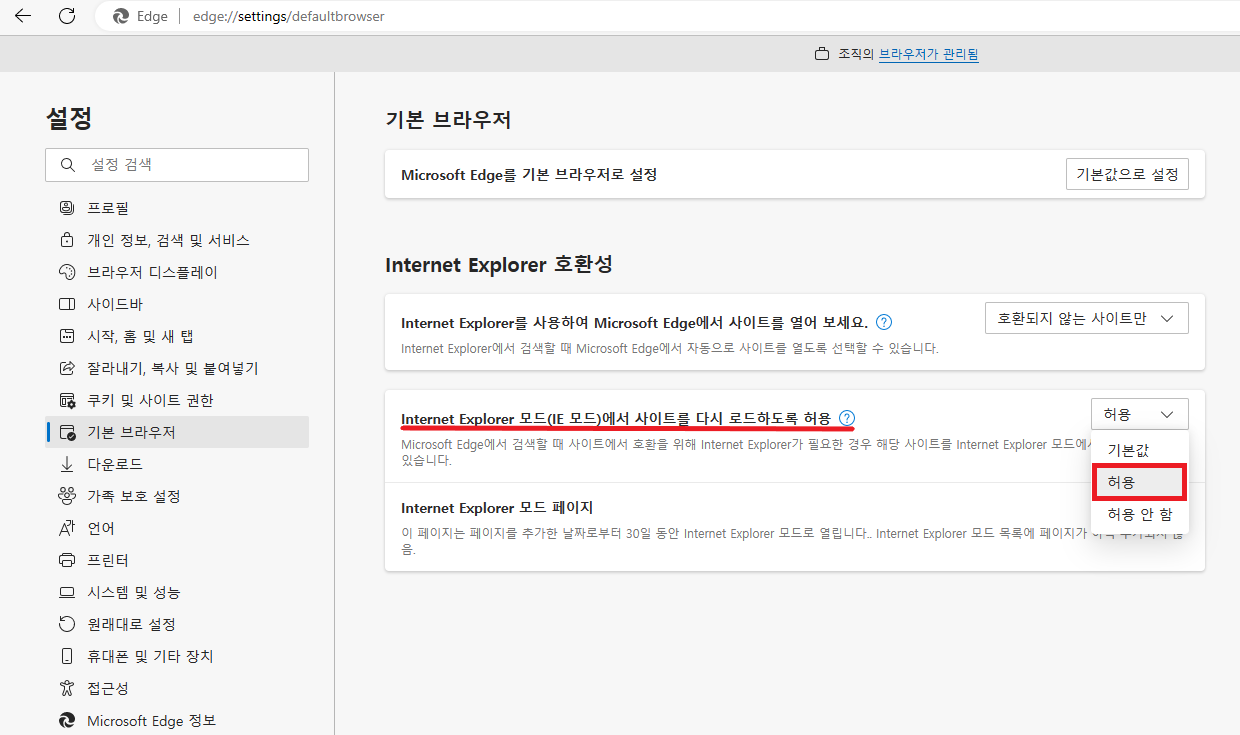This screenshot has width=1240, height=735.
Task: Click the 브라우저 디스플레이 palette icon
Action: (x=67, y=272)
